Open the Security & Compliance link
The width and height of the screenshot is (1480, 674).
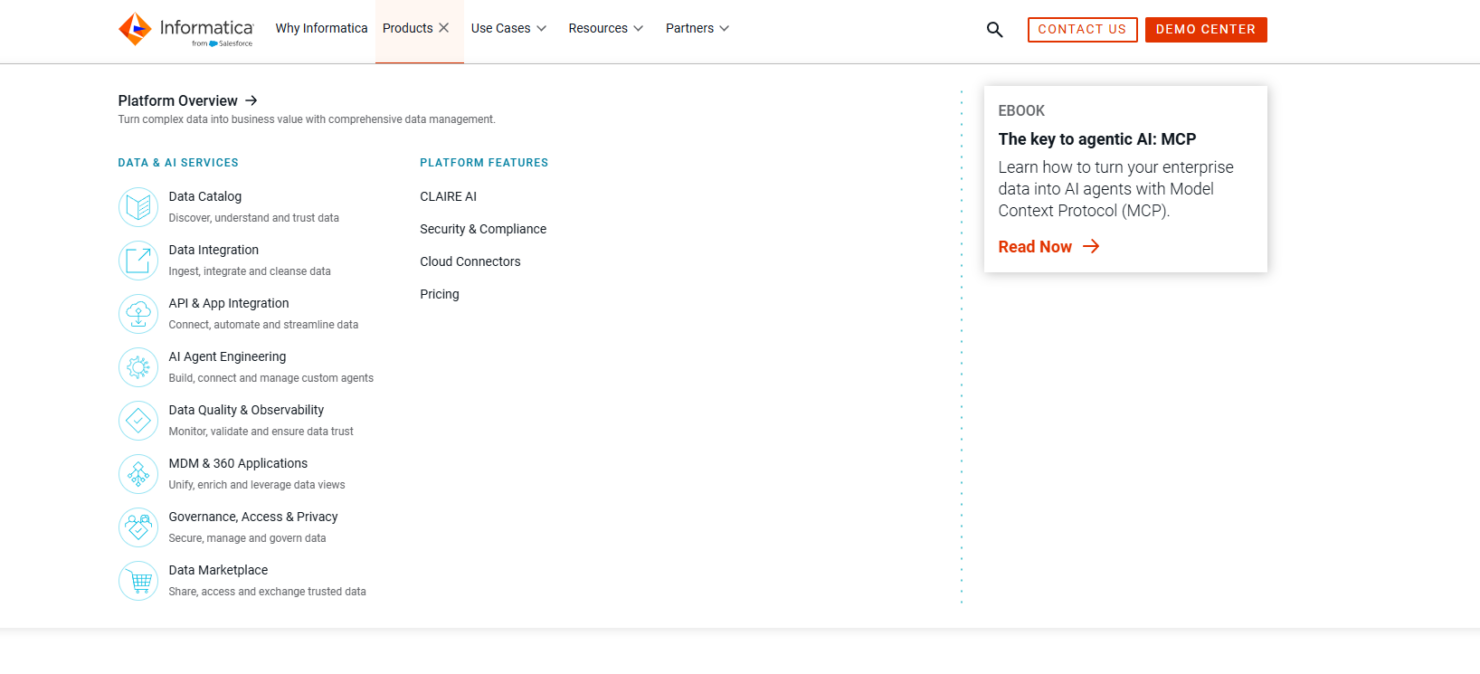point(483,229)
